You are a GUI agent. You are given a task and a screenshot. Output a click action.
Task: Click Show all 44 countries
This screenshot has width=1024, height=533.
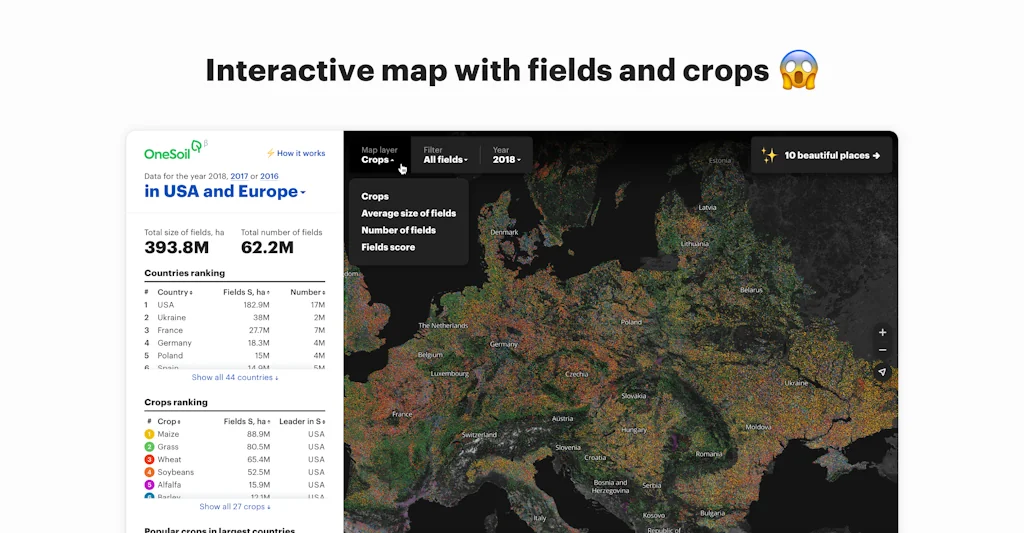[234, 378]
